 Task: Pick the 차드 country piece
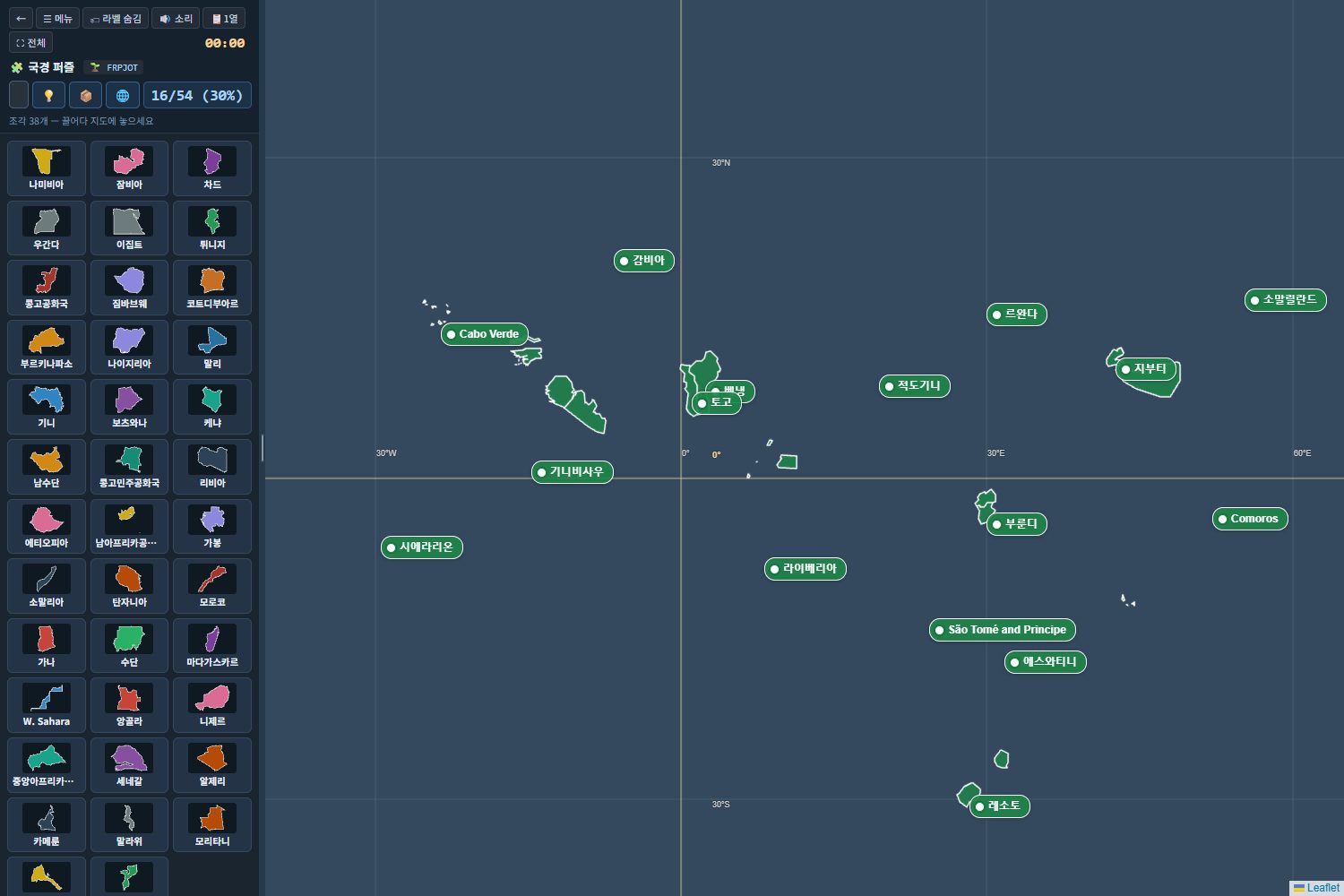(212, 168)
